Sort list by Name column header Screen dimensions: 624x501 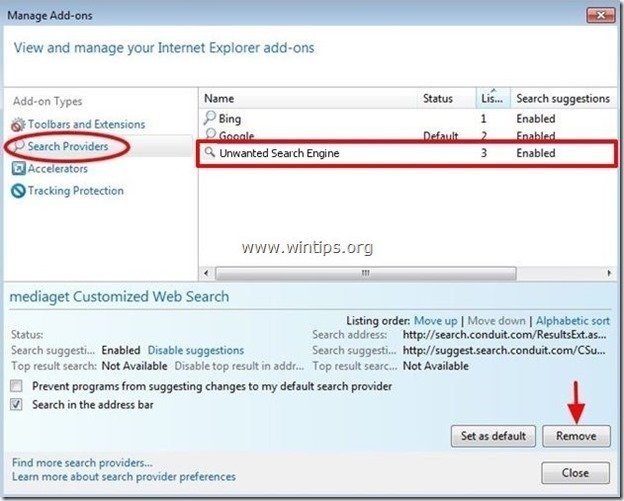(x=308, y=98)
